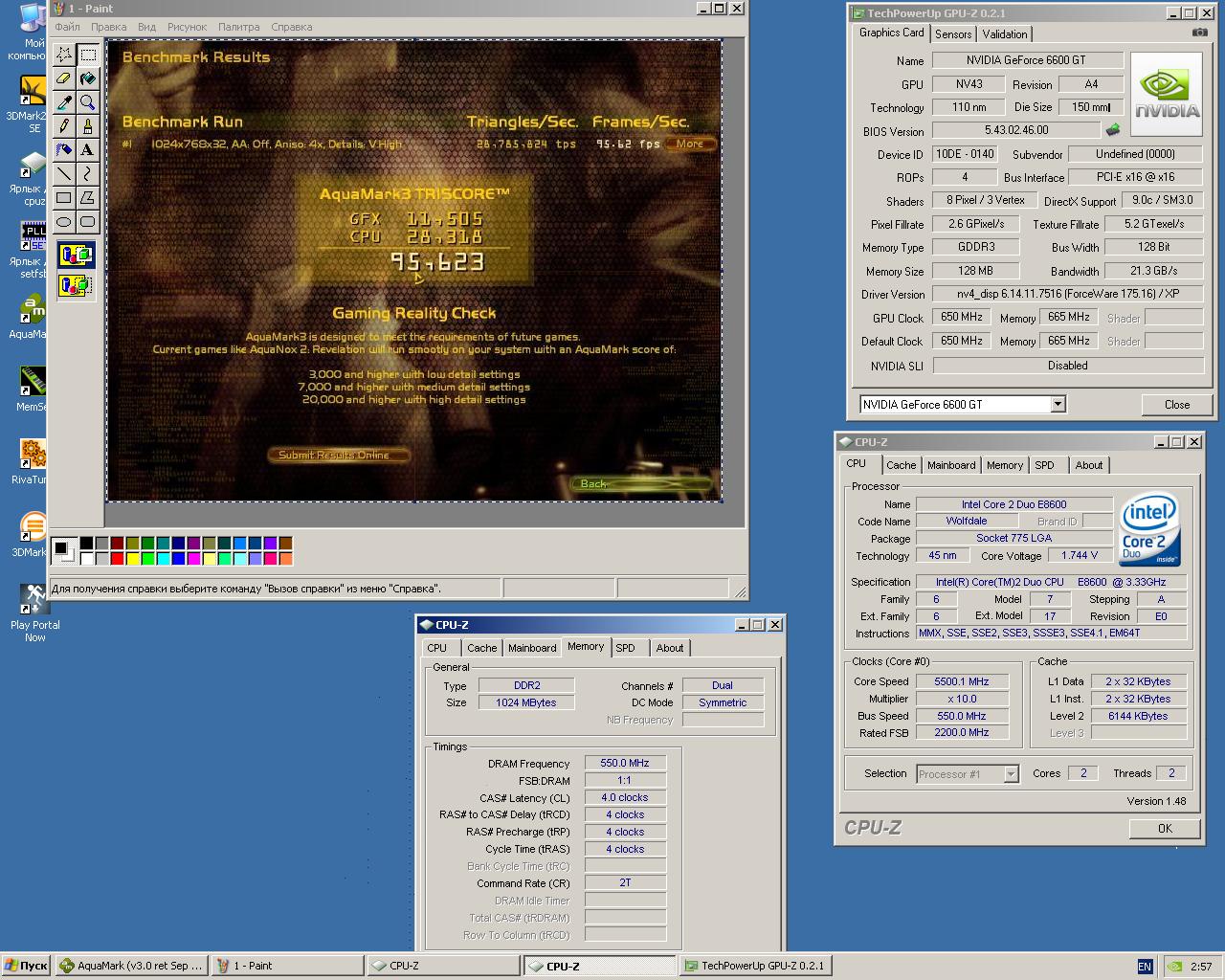The height and width of the screenshot is (980, 1225).
Task: Click the Close button in GPU-Z
Action: [x=1177, y=405]
